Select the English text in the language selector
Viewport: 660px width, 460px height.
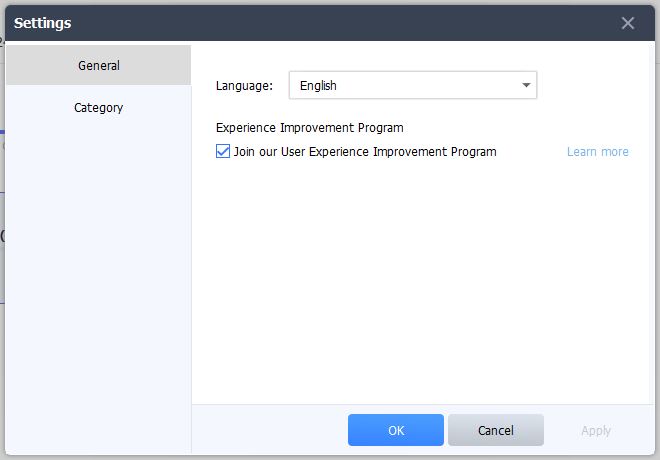[318, 86]
